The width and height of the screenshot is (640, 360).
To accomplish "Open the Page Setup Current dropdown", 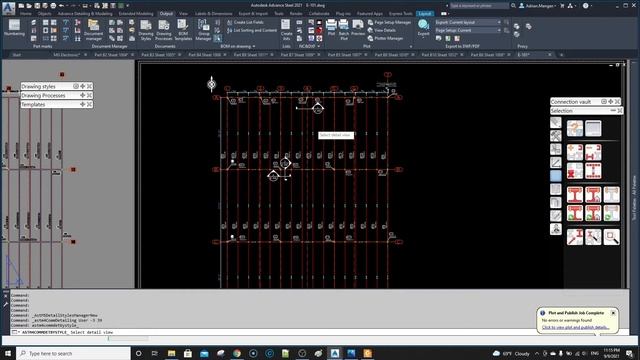I will [499, 30].
